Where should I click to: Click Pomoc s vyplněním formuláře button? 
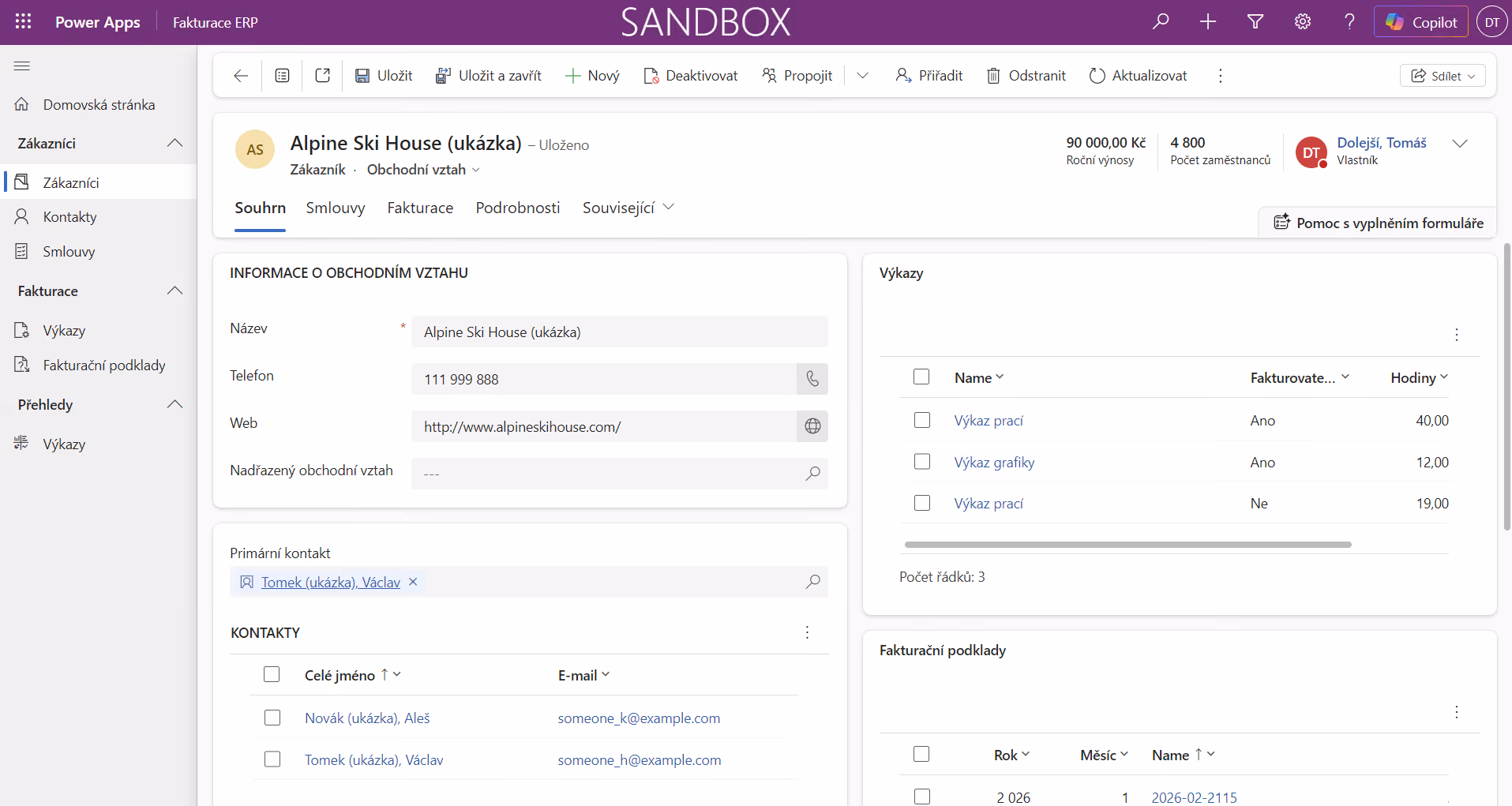1378,223
